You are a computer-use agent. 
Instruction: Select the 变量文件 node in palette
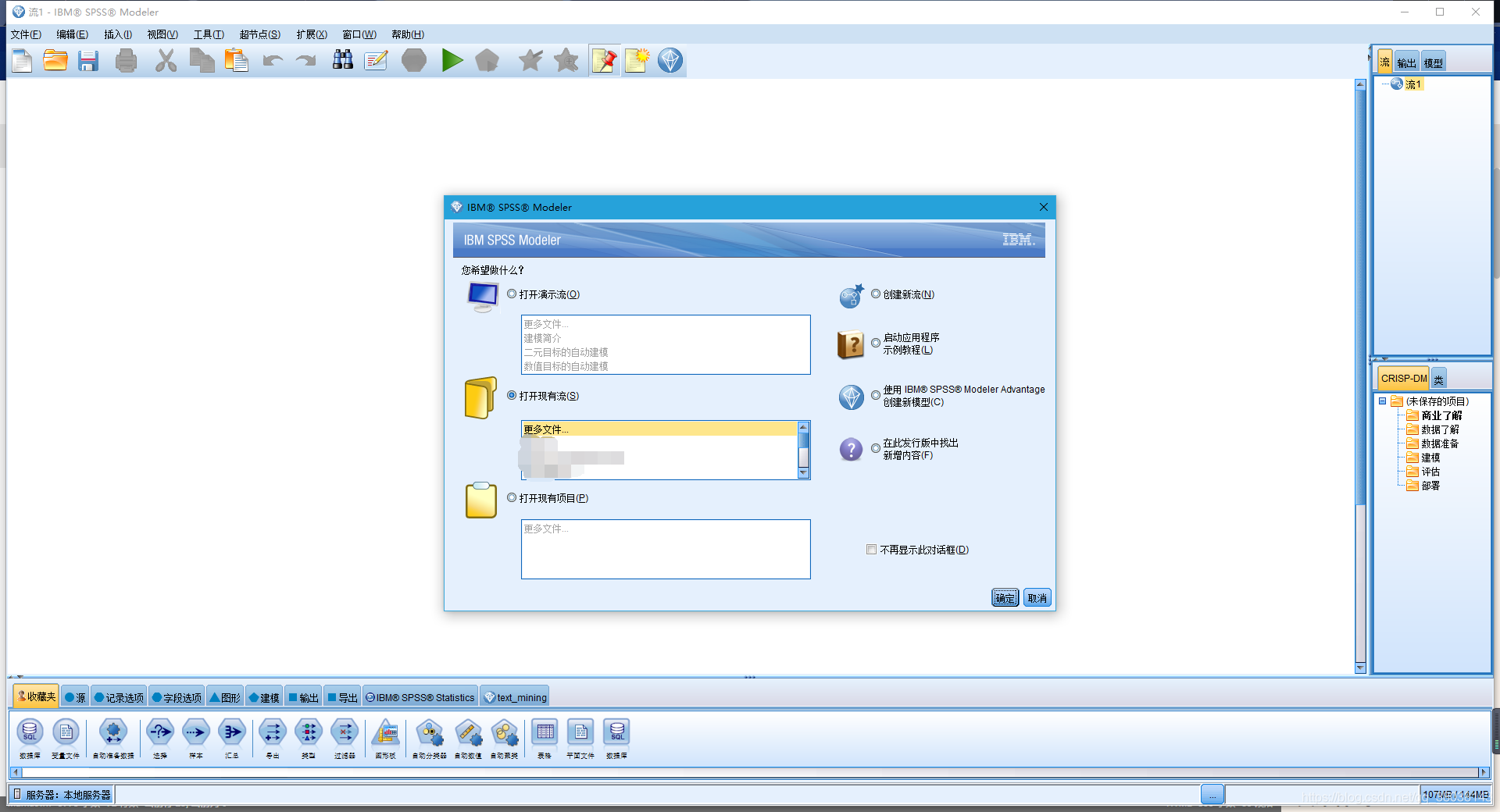tap(66, 732)
